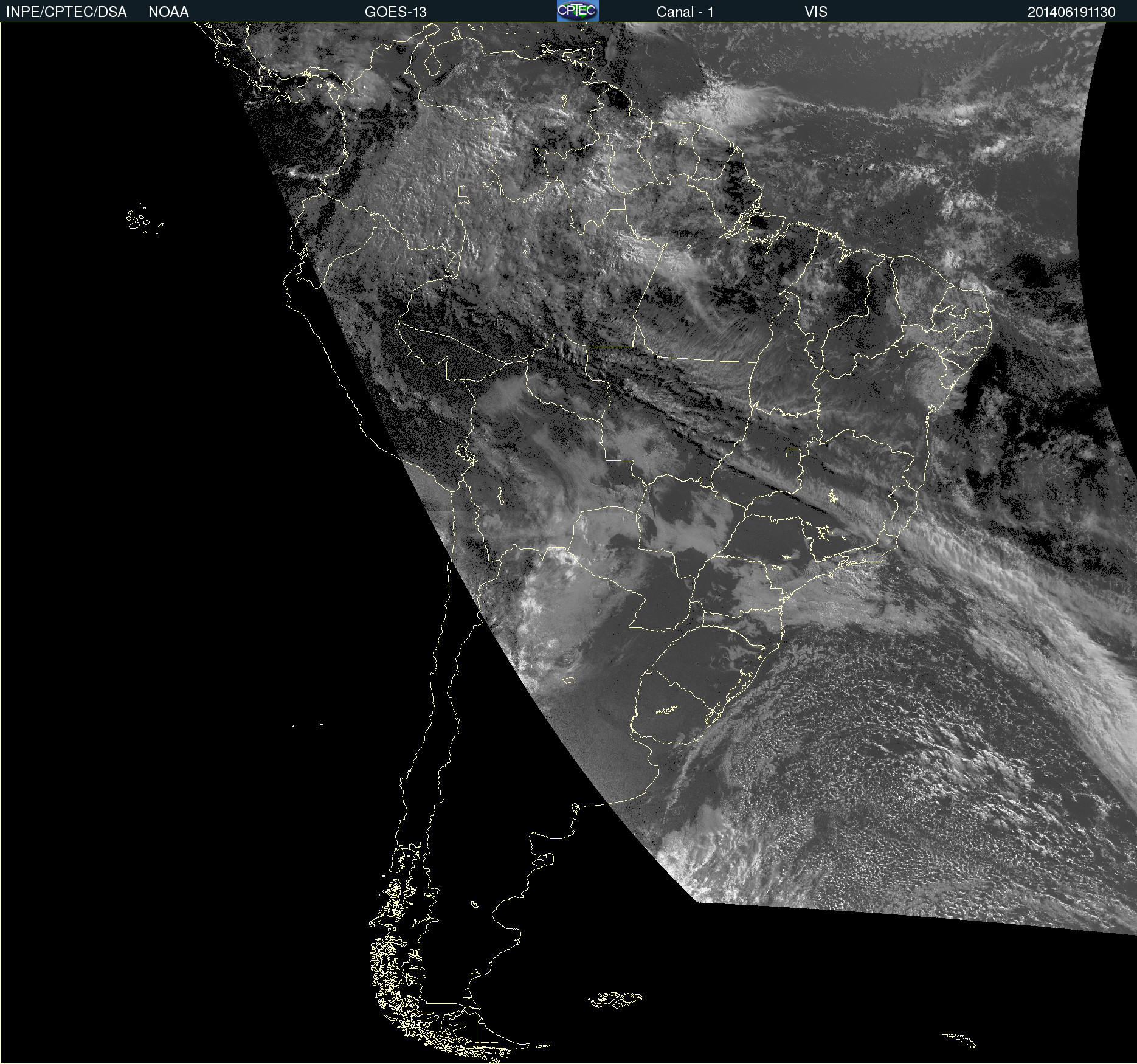Screen dimensions: 1137x1064
Task: Click the CPTEC logo in header
Action: click(578, 11)
